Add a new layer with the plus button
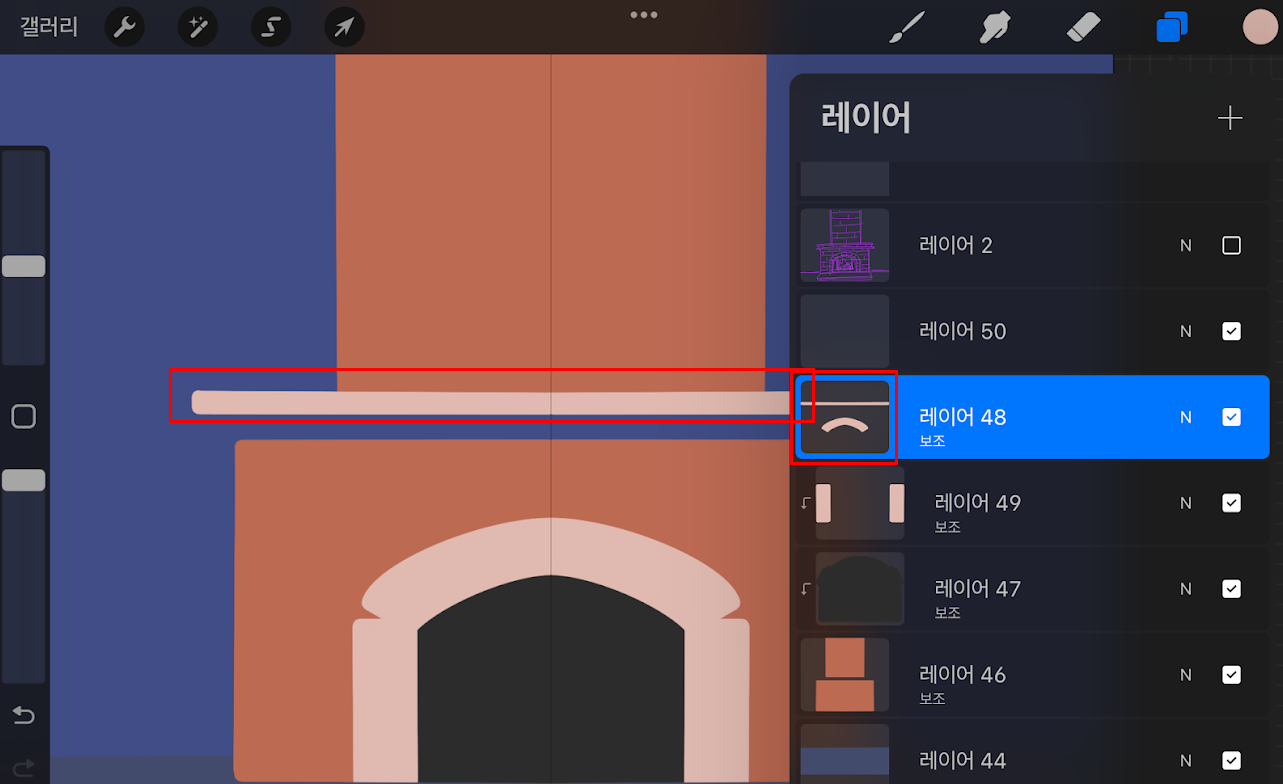Screen dimensions: 1283x784 pos(1230,117)
